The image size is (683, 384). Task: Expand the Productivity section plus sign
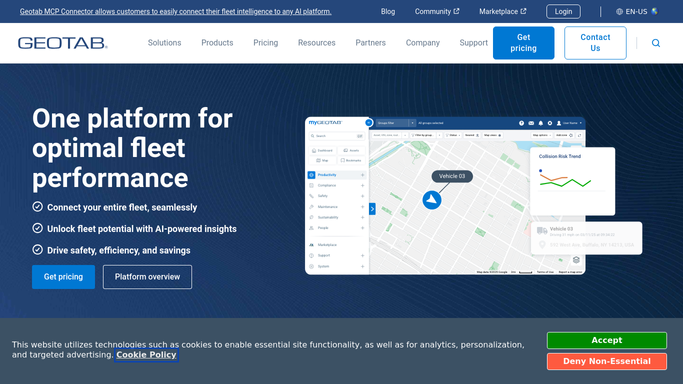pos(362,175)
